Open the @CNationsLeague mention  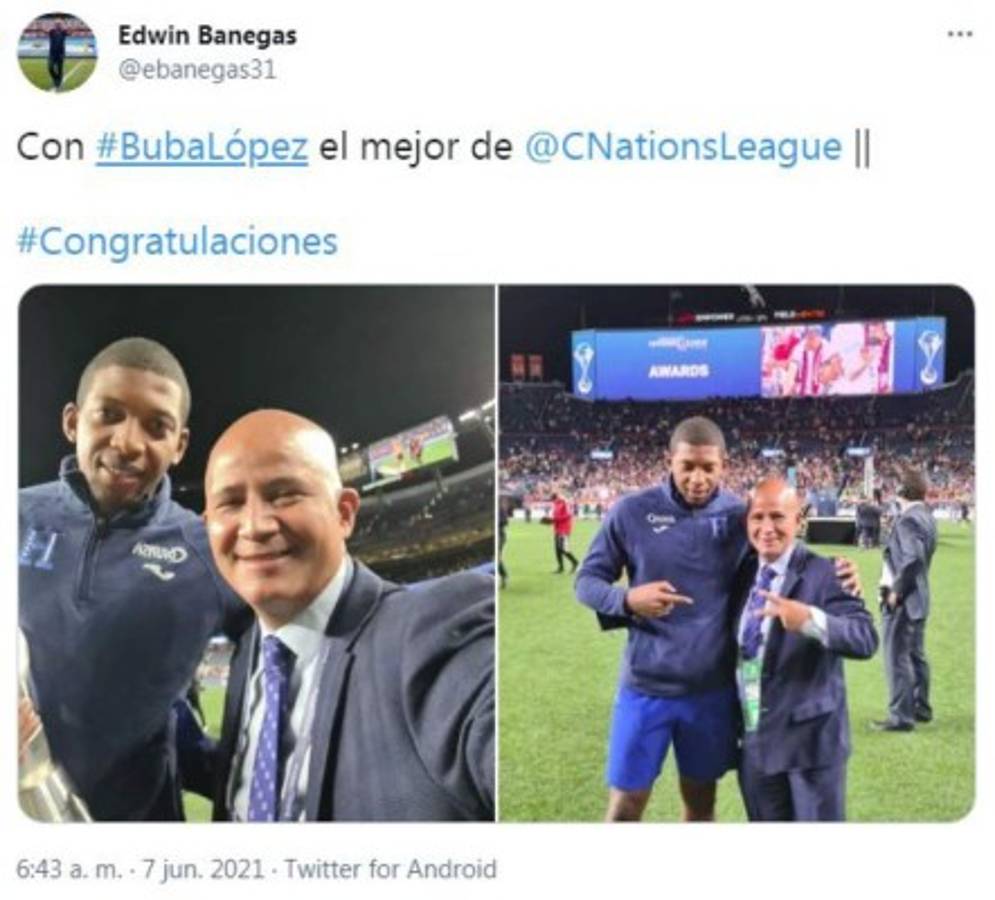pyautogui.click(x=683, y=147)
